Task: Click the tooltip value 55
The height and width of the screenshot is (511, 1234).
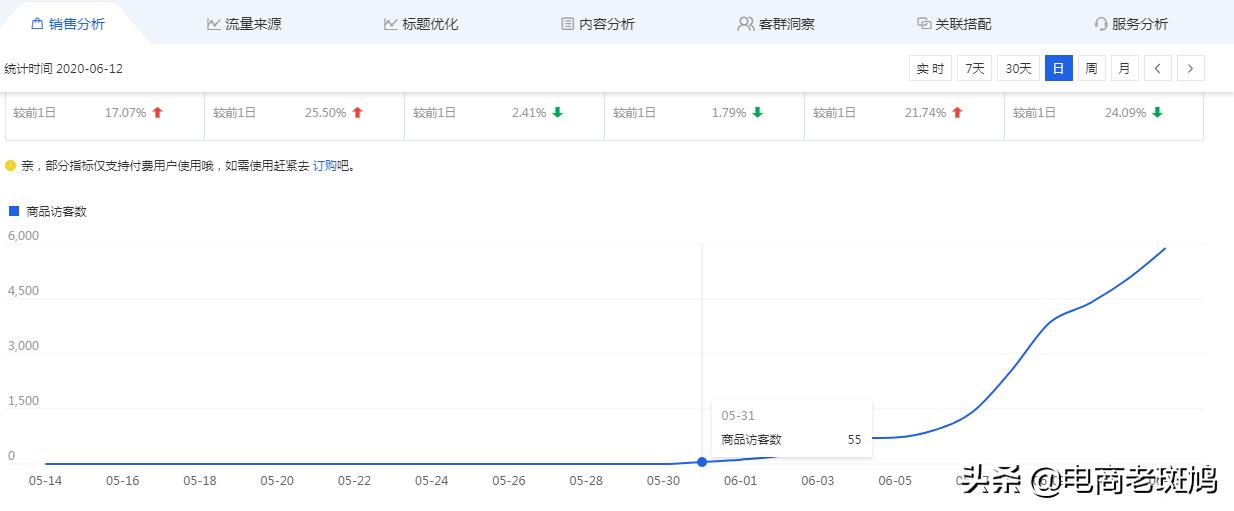Action: point(854,439)
